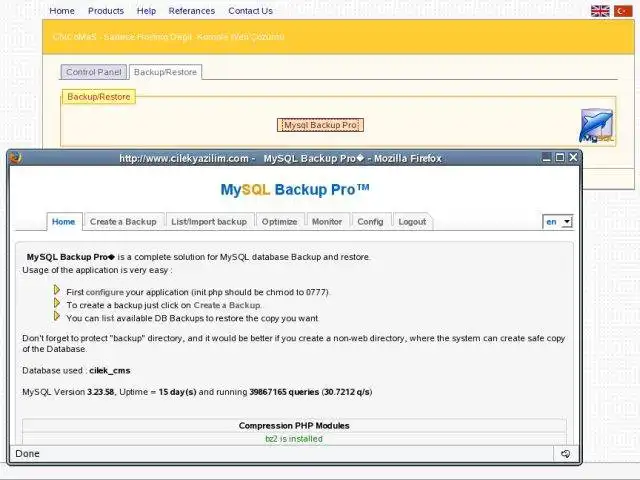Open the Products menu item
The width and height of the screenshot is (640, 480).
(106, 11)
